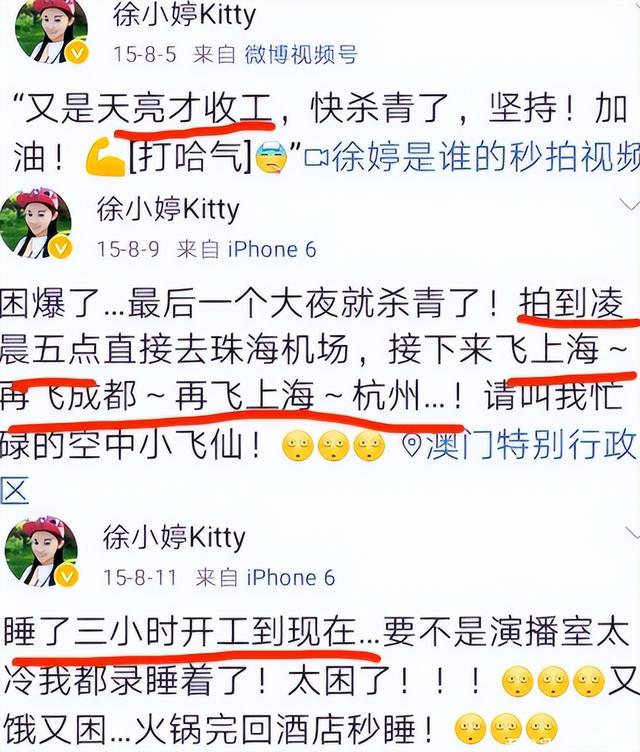The height and width of the screenshot is (752, 640).
Task: Click the iPhone 6 source on 15-8-11 post
Action: tap(290, 577)
